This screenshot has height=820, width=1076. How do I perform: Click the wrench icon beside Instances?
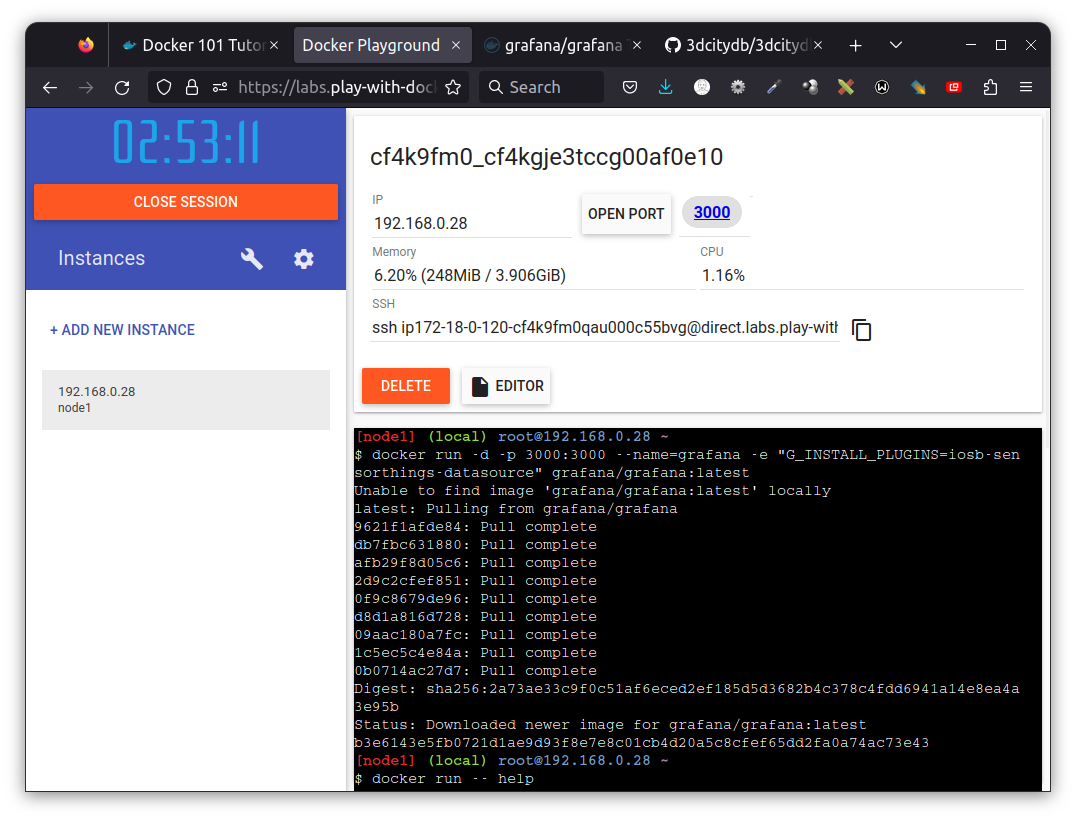point(252,258)
